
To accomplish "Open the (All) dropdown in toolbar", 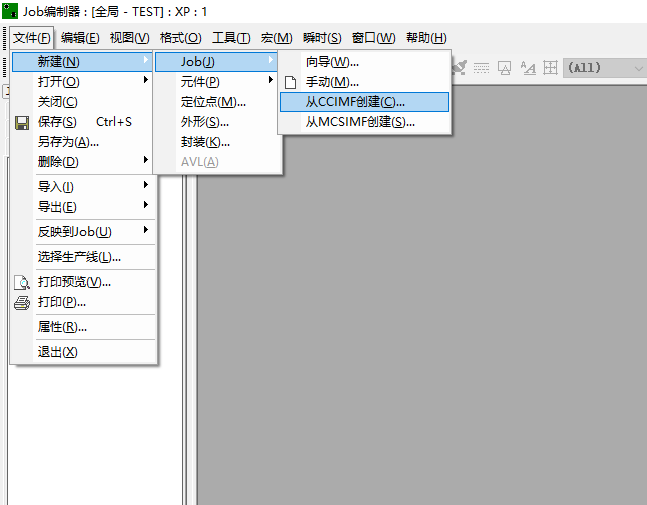I will point(605,68).
